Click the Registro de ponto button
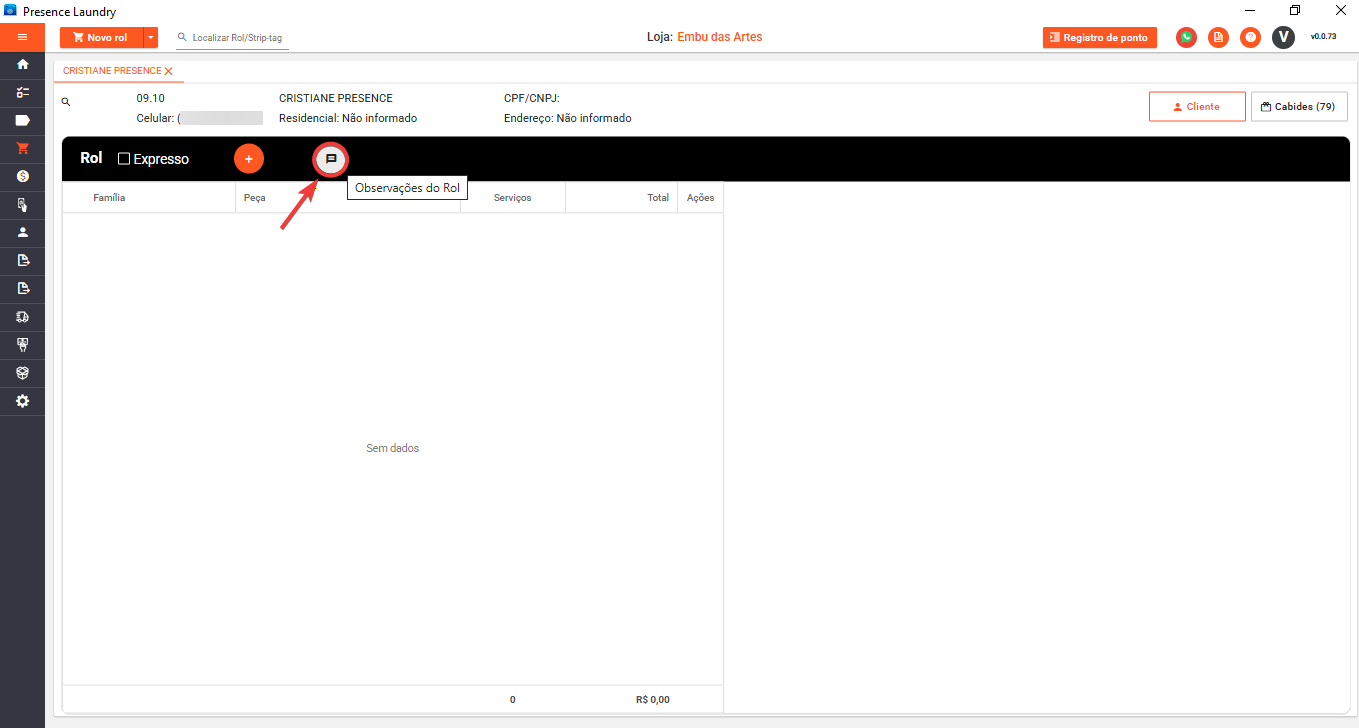Screen dimensions: 1359x728 pyautogui.click(x=1099, y=37)
